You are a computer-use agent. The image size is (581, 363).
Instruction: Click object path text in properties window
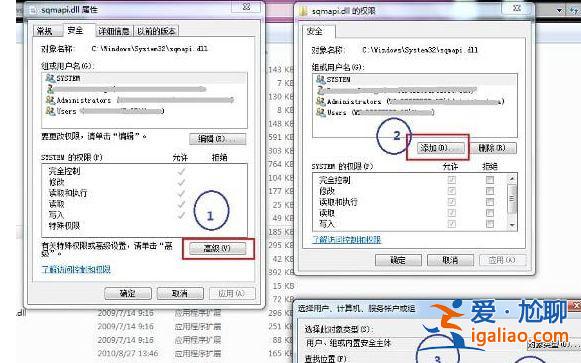[149, 49]
